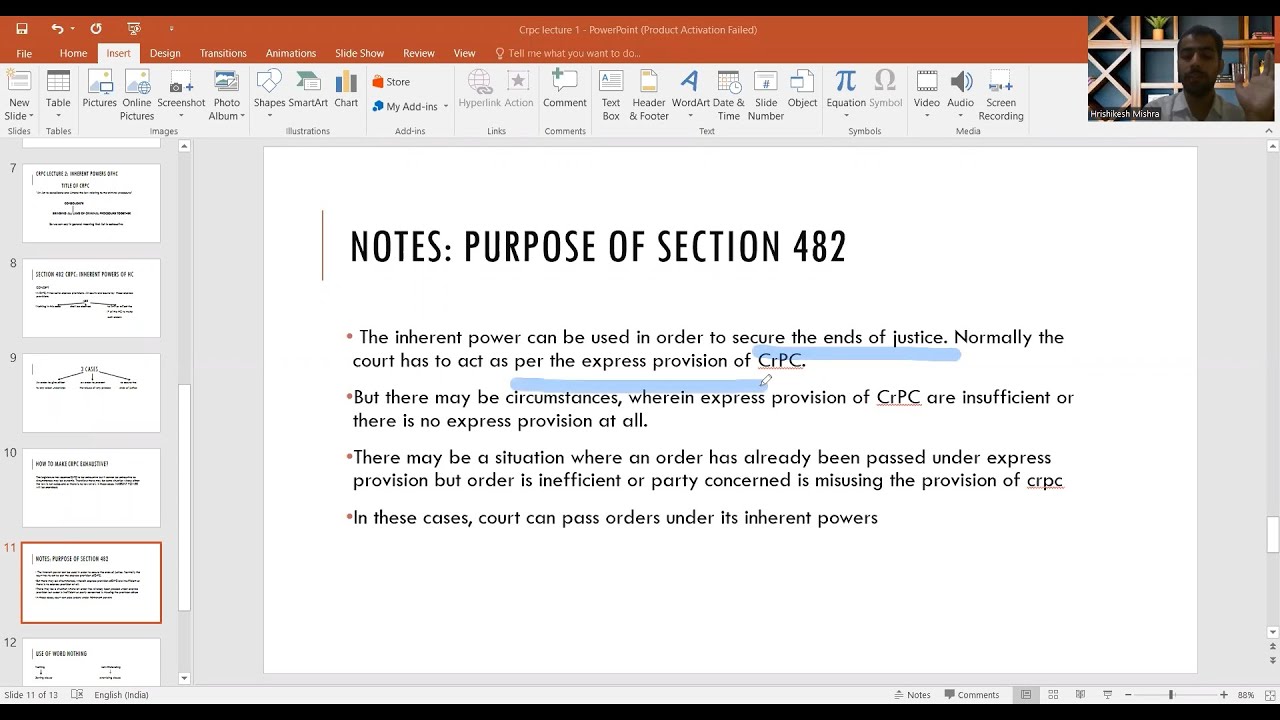The height and width of the screenshot is (720, 1280).
Task: Start a Screen Recording
Action: coord(1001,95)
